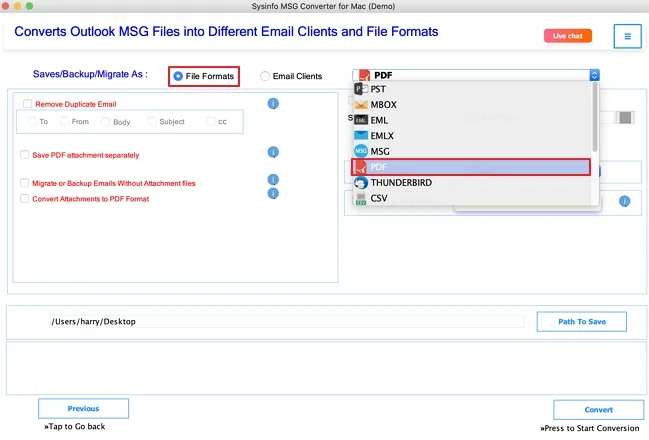Select the Email Clients radio button
Viewport: 649px width, 440px height.
point(265,76)
